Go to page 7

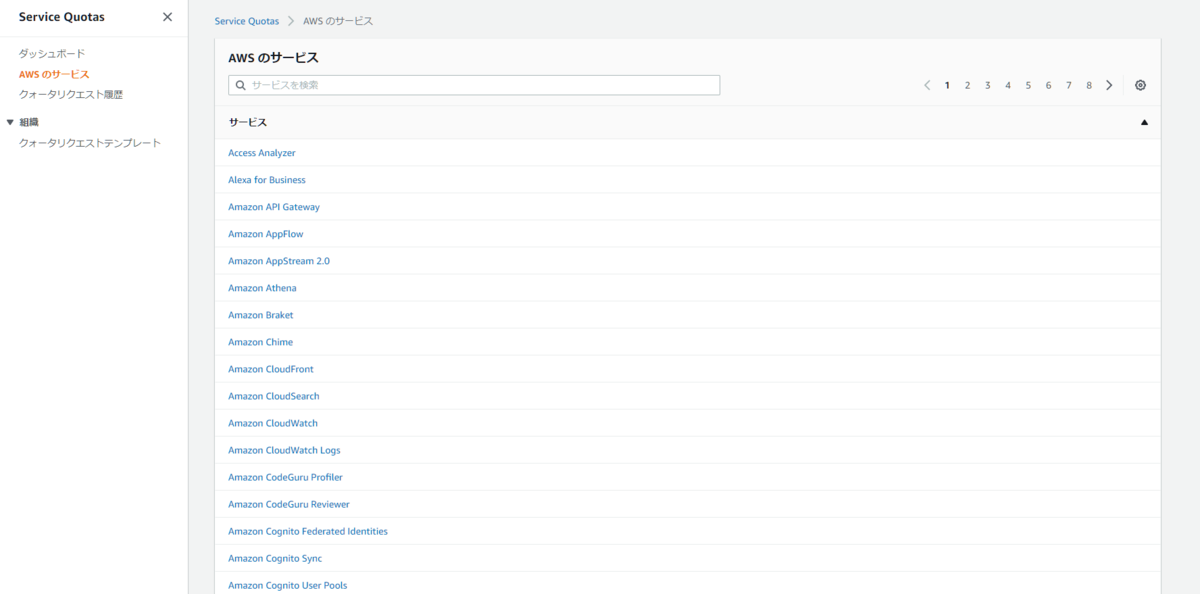[1069, 85]
